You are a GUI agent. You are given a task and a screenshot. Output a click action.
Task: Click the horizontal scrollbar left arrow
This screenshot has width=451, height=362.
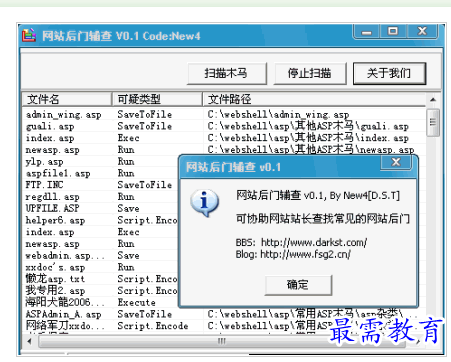click(x=29, y=341)
